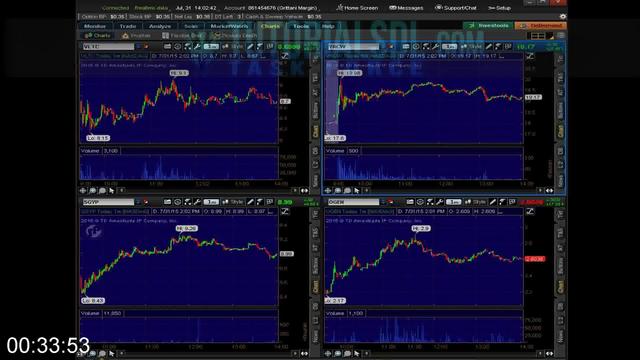
Task: Click the round clock icon on SGYP chart toolbar
Action: (178, 202)
